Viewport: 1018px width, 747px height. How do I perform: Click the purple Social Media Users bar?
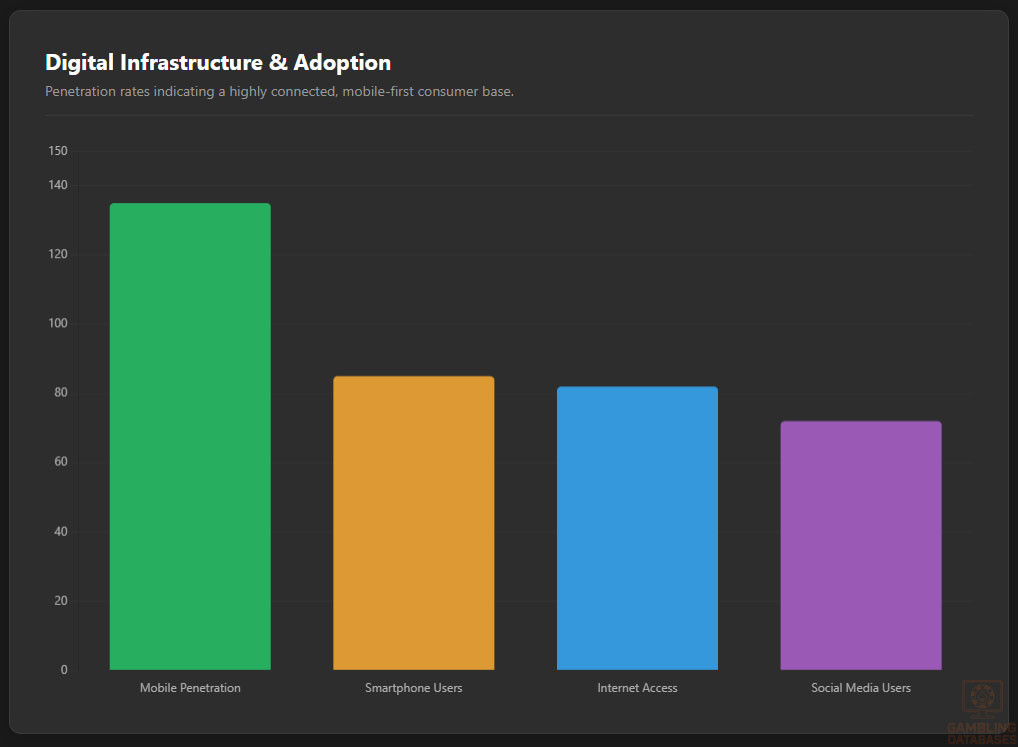[x=861, y=545]
